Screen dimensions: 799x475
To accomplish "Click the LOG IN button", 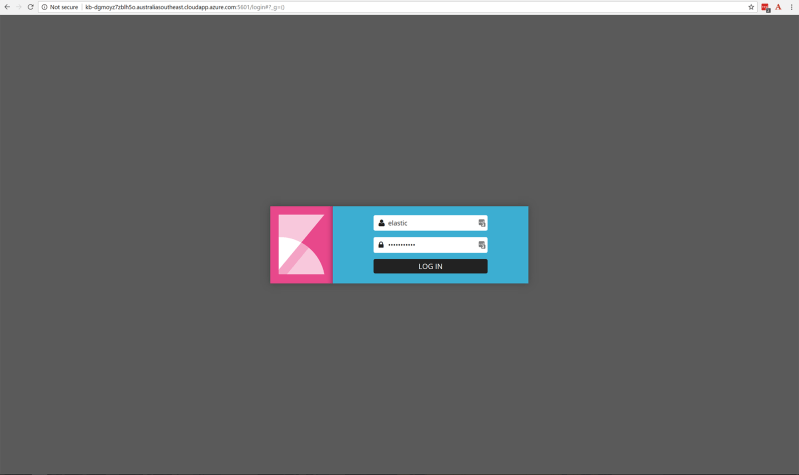I will (x=430, y=266).
